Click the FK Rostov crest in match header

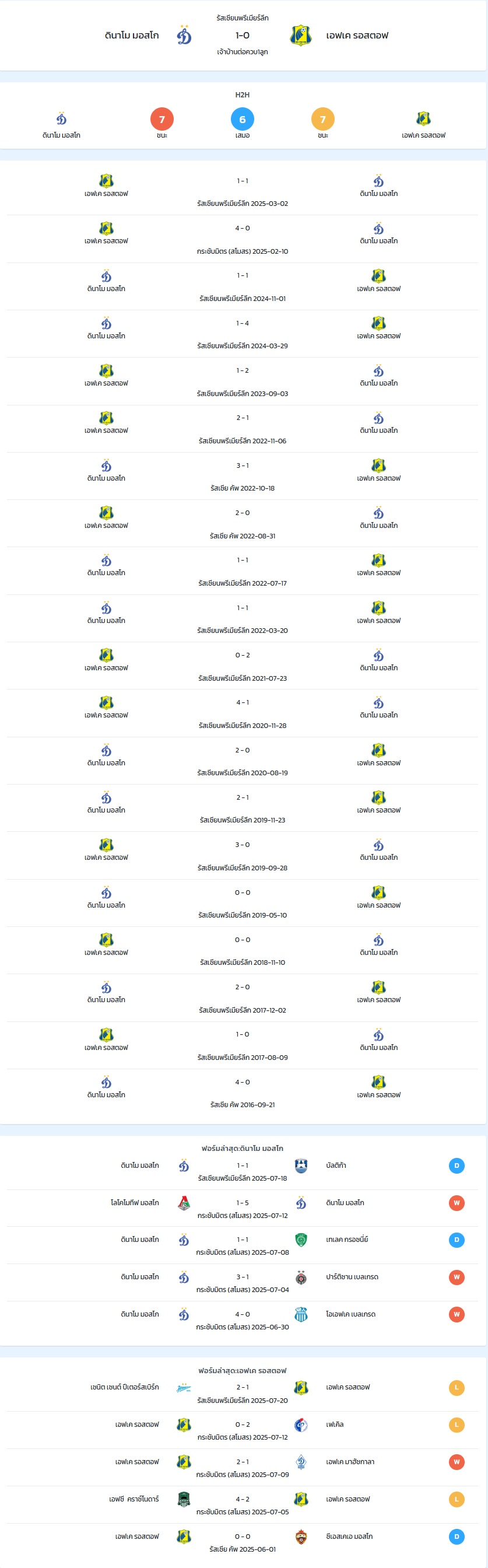[x=301, y=36]
